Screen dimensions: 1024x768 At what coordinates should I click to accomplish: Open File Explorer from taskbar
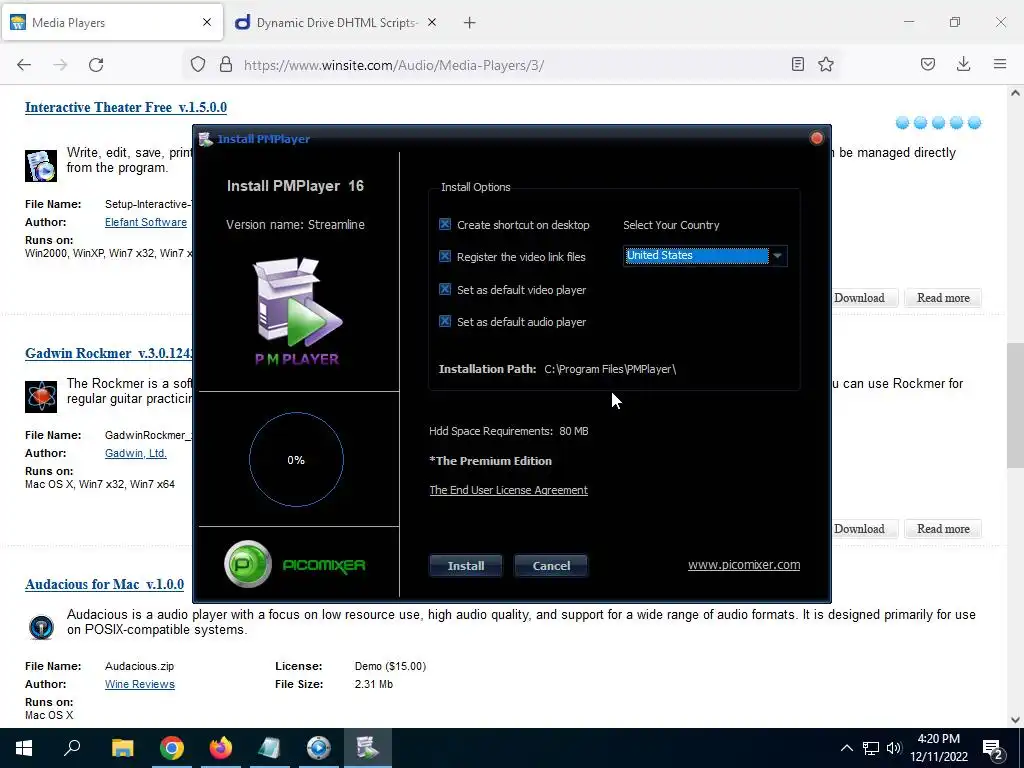(122, 748)
